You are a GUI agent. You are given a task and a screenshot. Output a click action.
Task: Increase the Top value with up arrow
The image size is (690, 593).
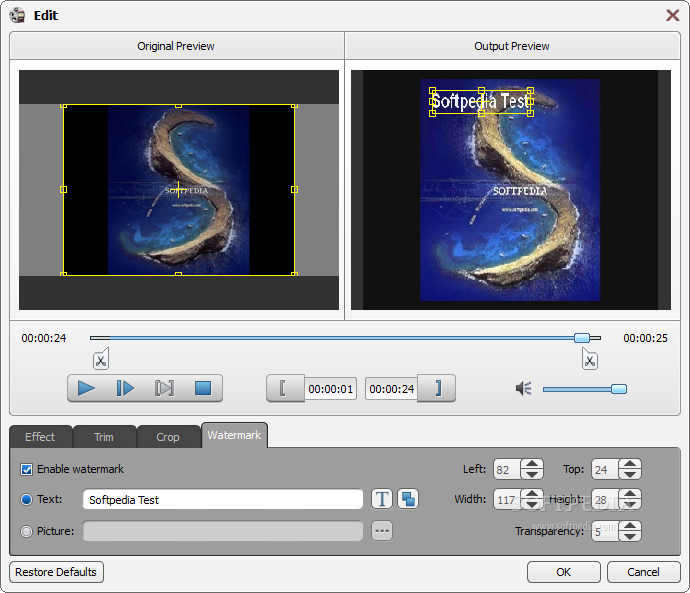(x=630, y=464)
